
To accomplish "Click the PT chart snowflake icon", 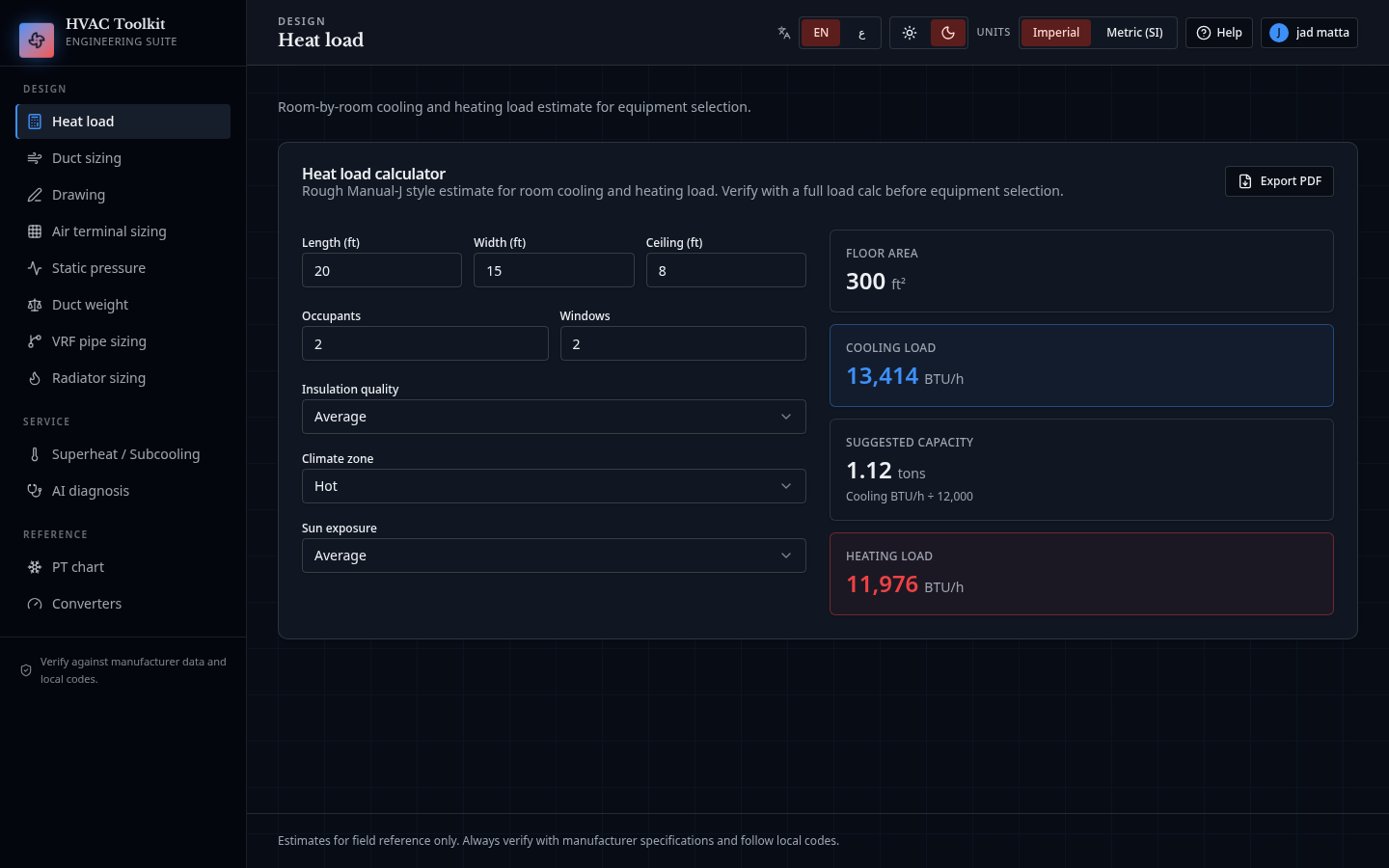I will (x=35, y=567).
